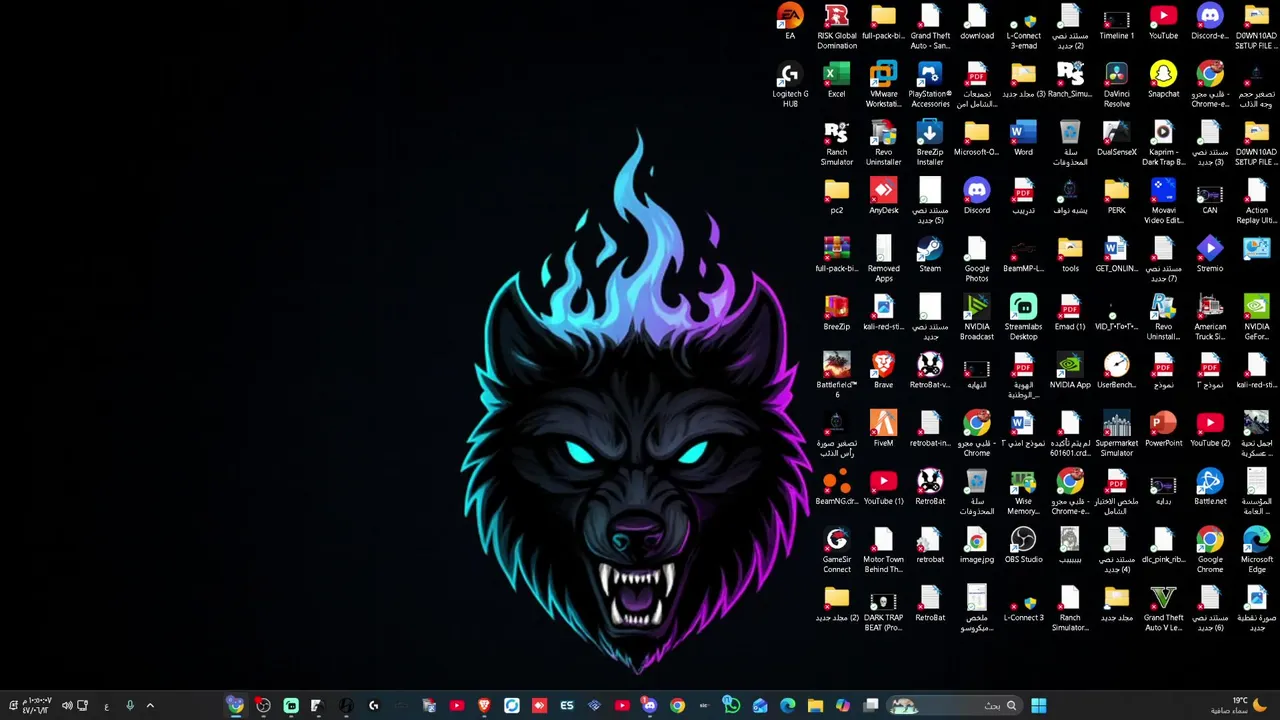1280x720 pixels.
Task: Open the Steam desktop shortcut
Action: (930, 255)
